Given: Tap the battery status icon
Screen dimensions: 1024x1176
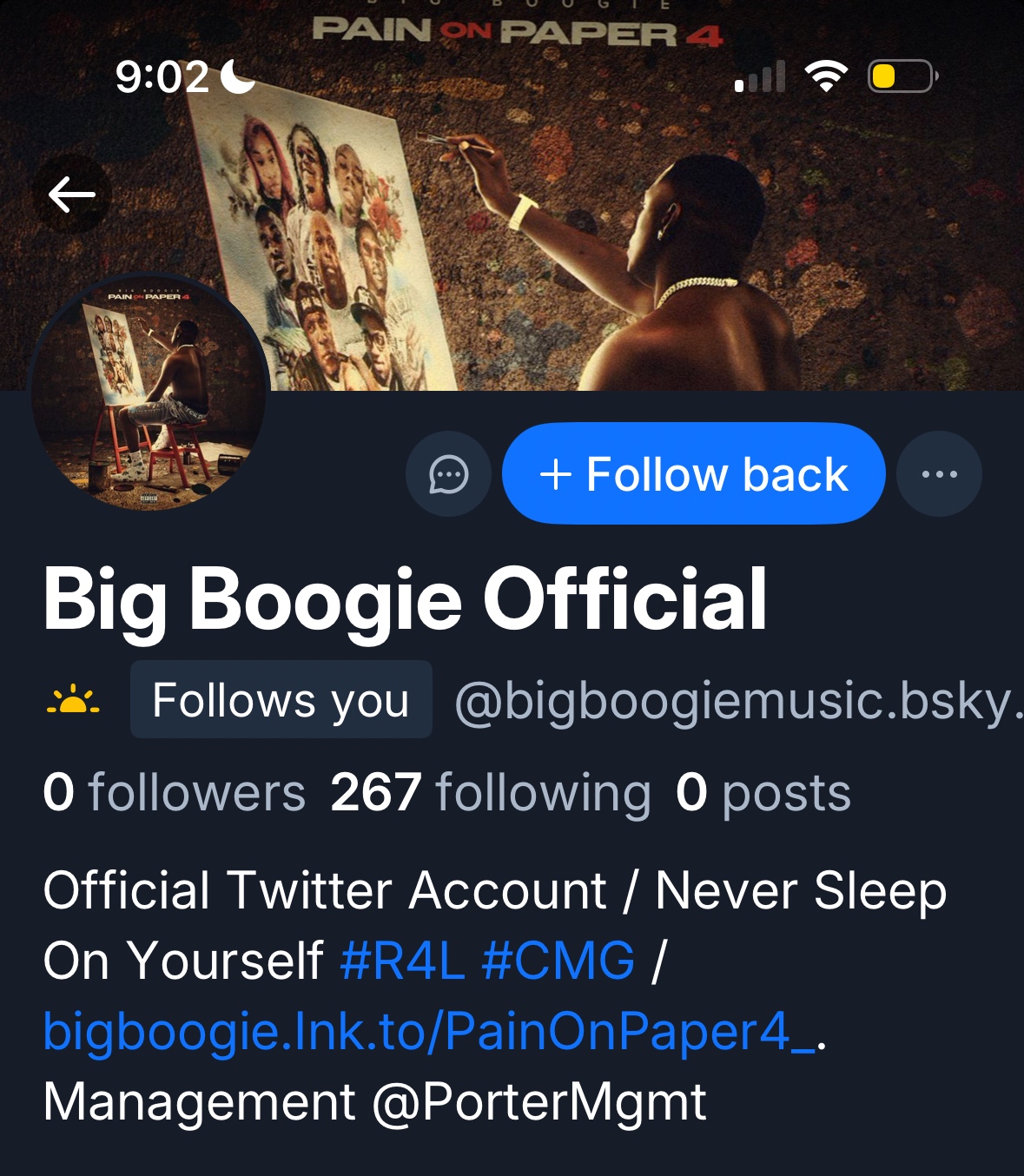Looking at the screenshot, I should pyautogui.click(x=902, y=76).
